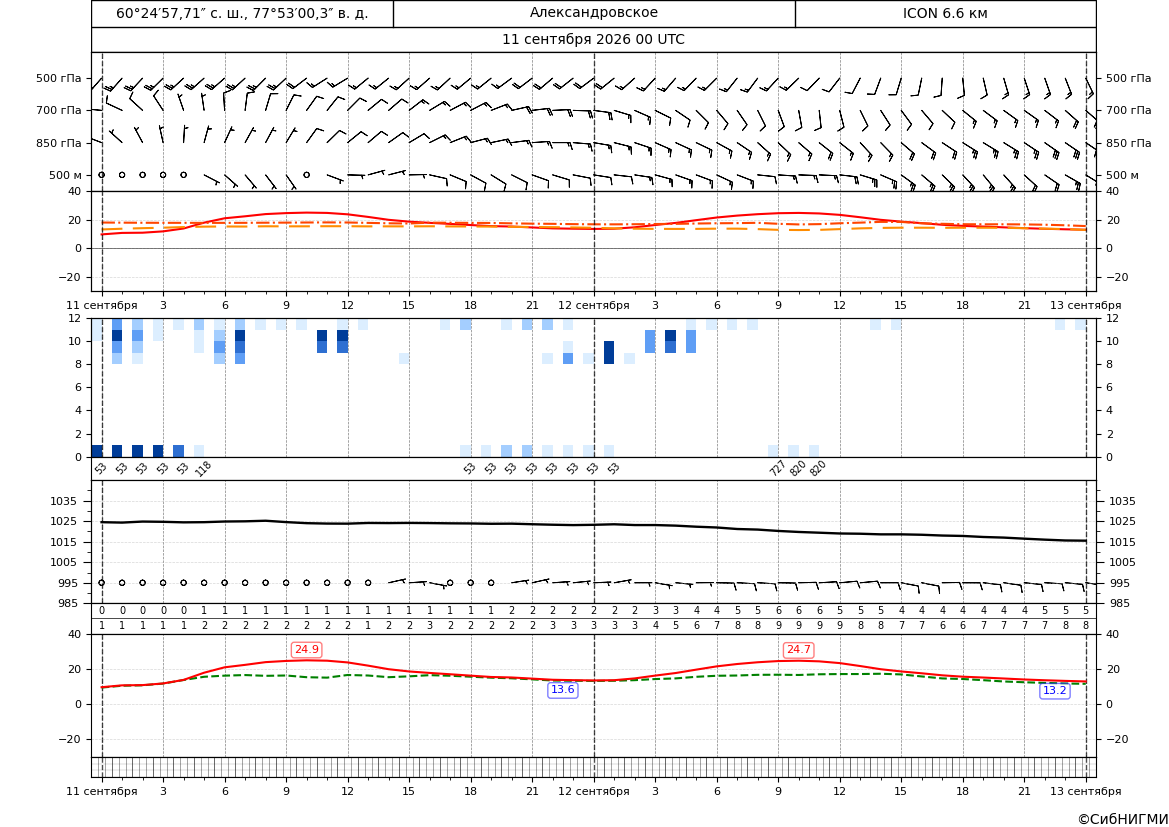Click the right-side 850 гПа level label
The height and width of the screenshot is (827, 1169).
(1128, 143)
